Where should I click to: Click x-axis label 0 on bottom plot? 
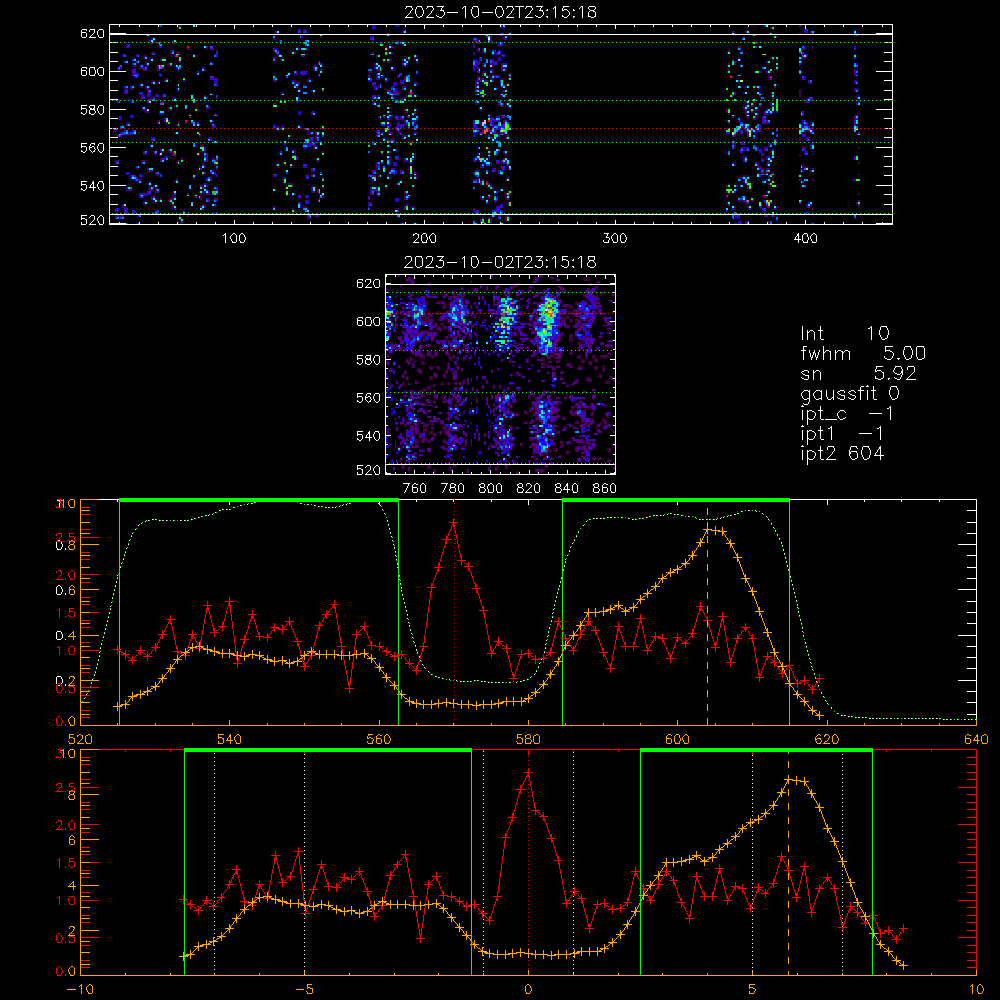[528, 990]
